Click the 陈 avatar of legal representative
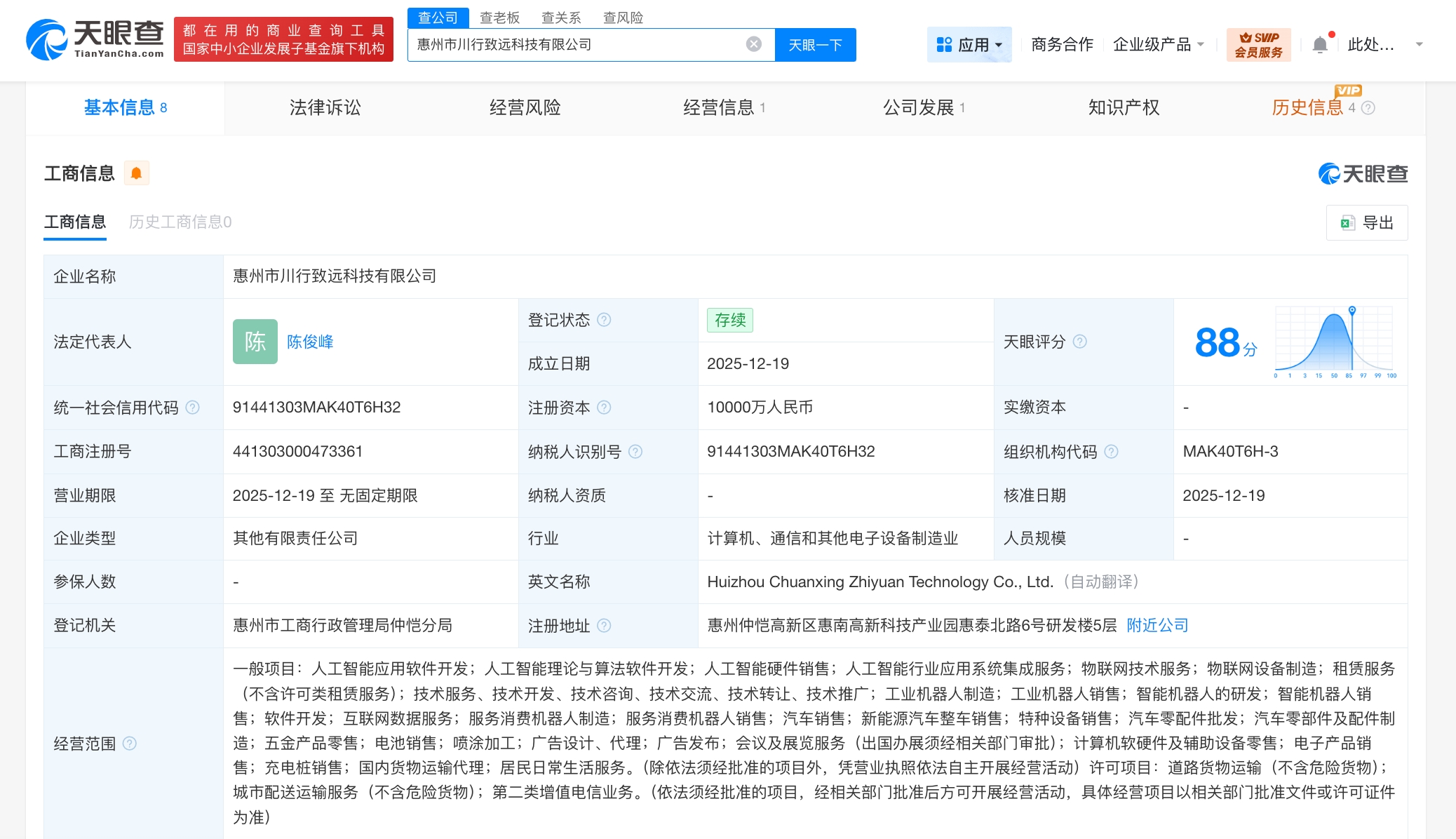 [x=255, y=342]
